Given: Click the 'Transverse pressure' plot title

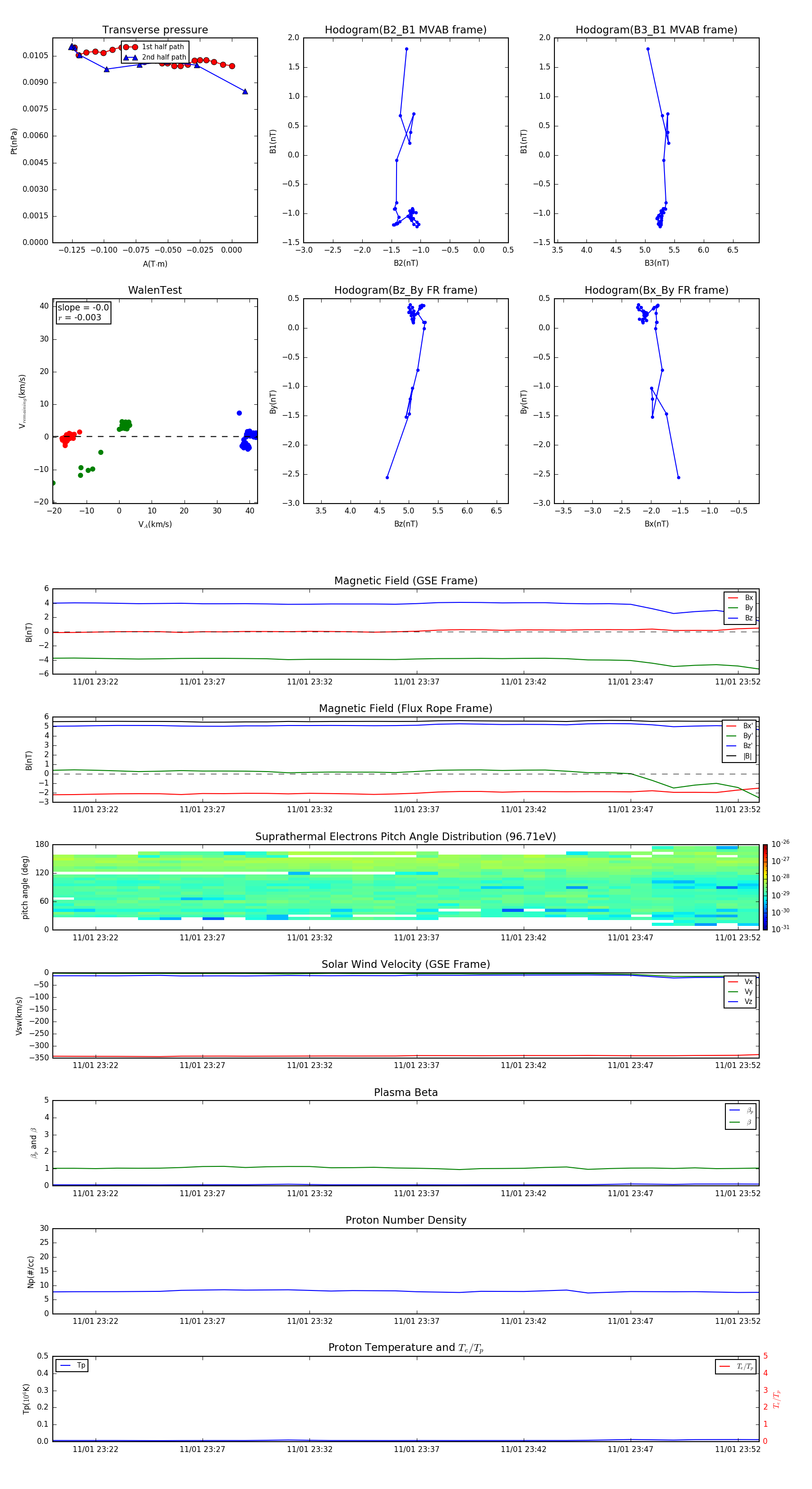Looking at the screenshot, I should [x=155, y=30].
